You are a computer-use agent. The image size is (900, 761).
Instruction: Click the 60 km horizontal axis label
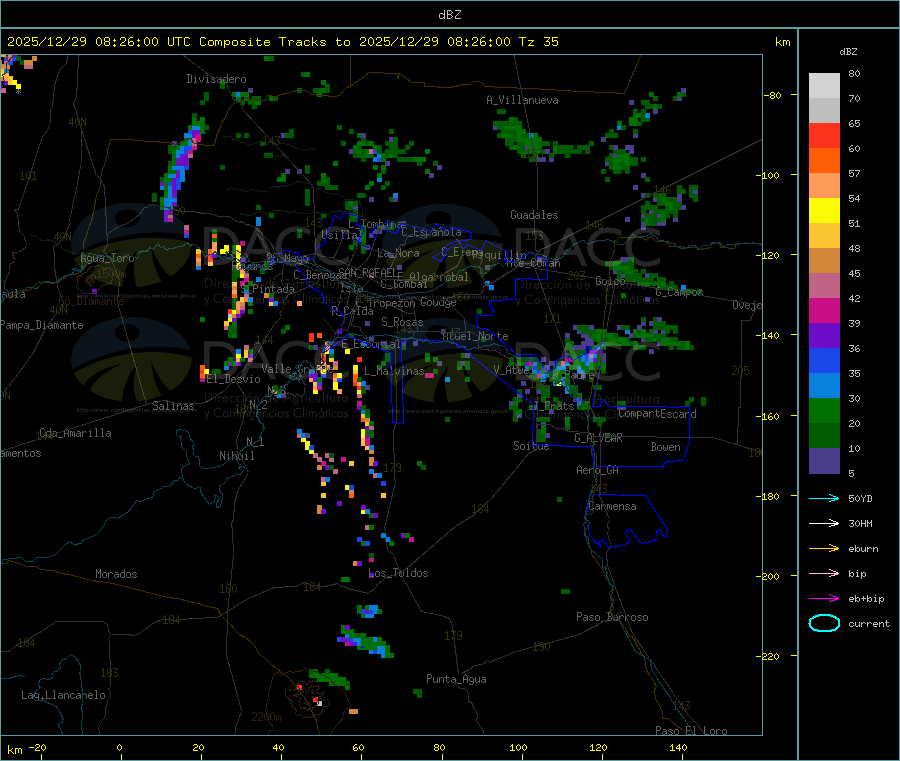[358, 747]
